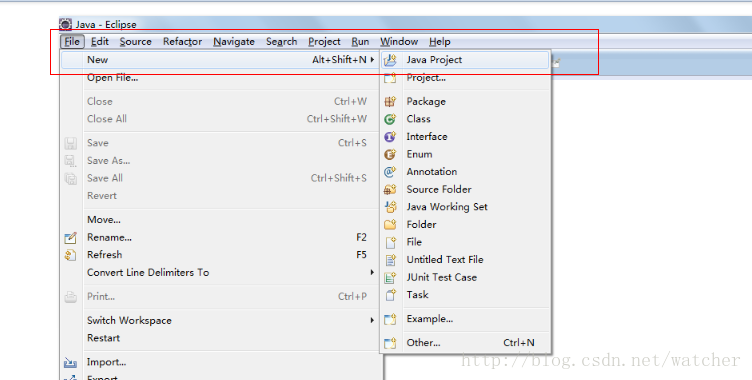Image resolution: width=752 pixels, height=380 pixels.
Task: Click the Project... wizard icon
Action: pos(390,78)
